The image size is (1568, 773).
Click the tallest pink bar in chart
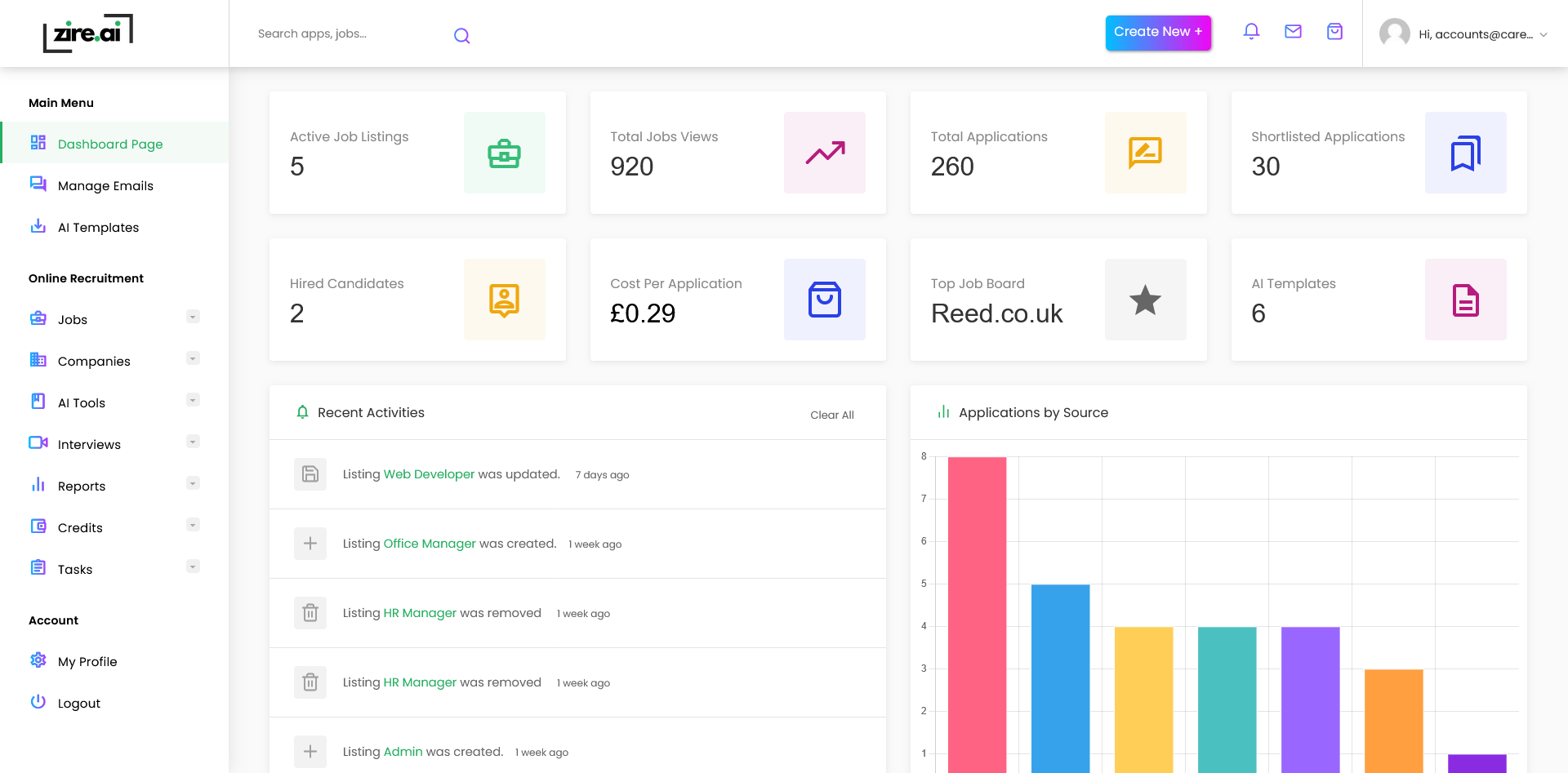click(977, 612)
